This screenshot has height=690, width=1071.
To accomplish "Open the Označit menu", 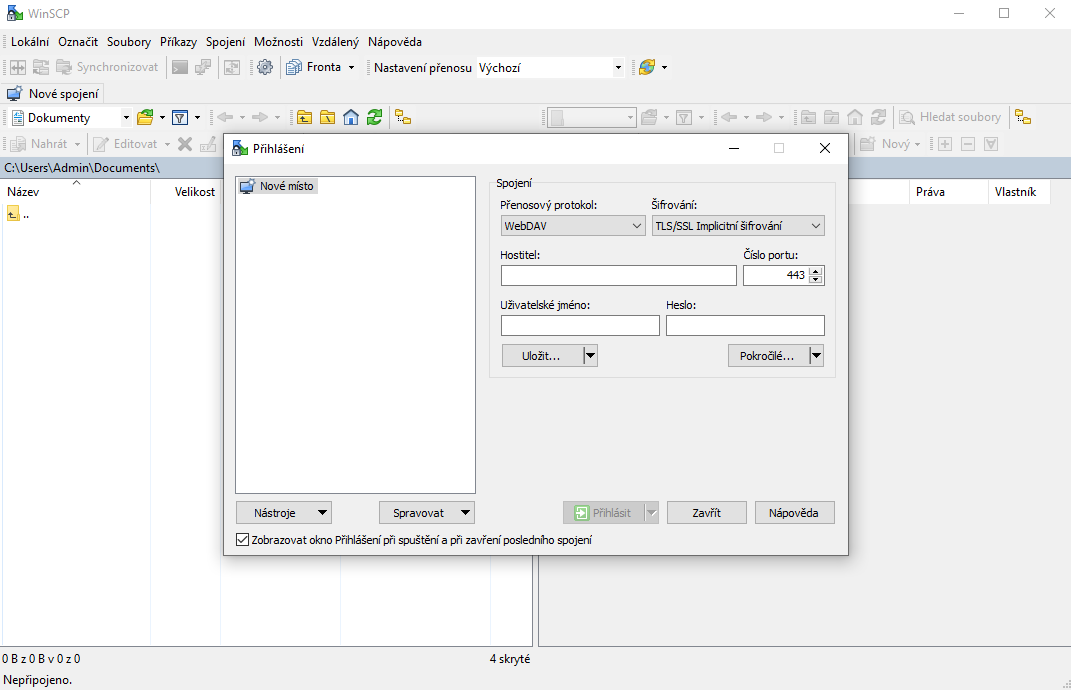I will coord(78,42).
